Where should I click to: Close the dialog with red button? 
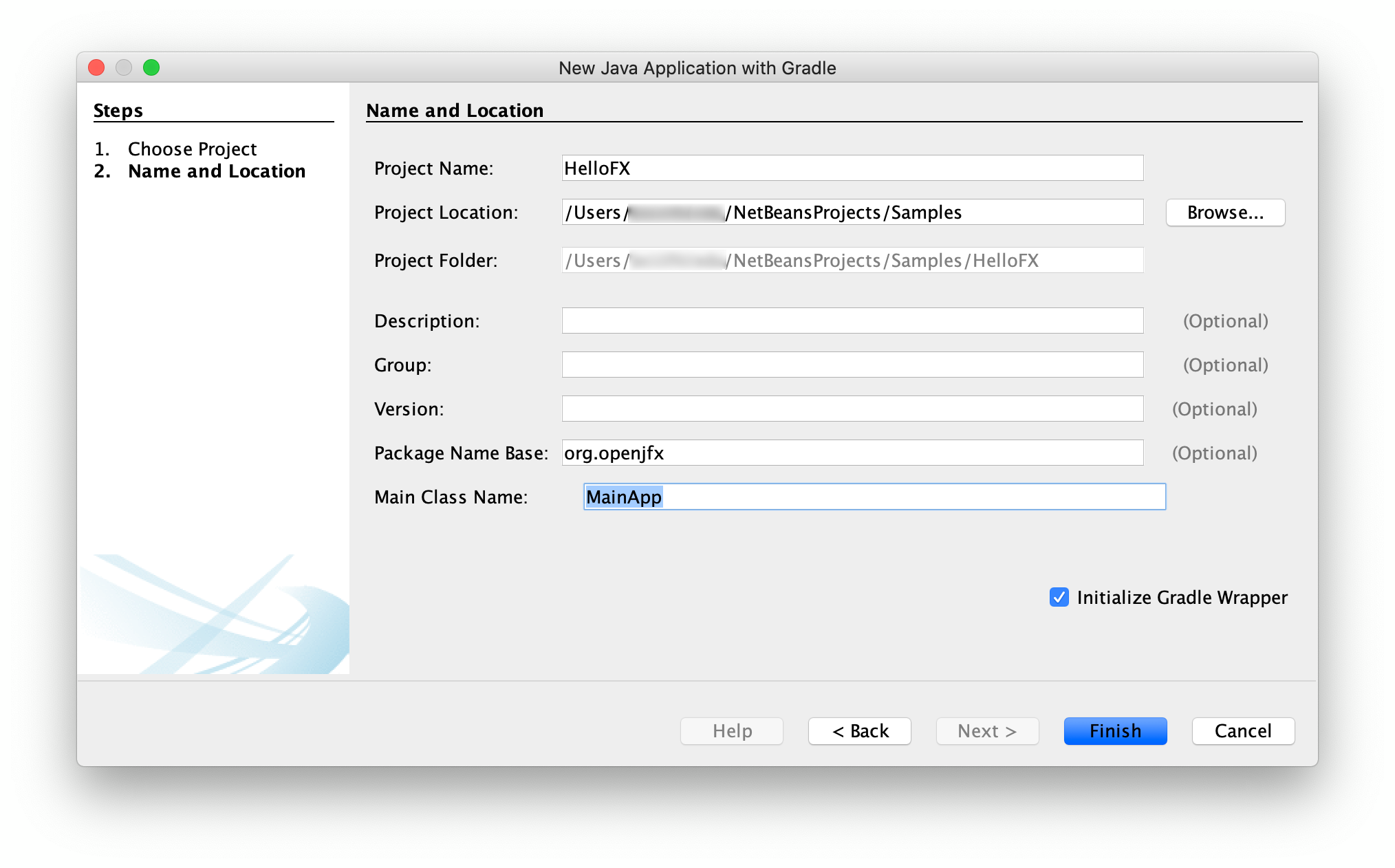96,67
